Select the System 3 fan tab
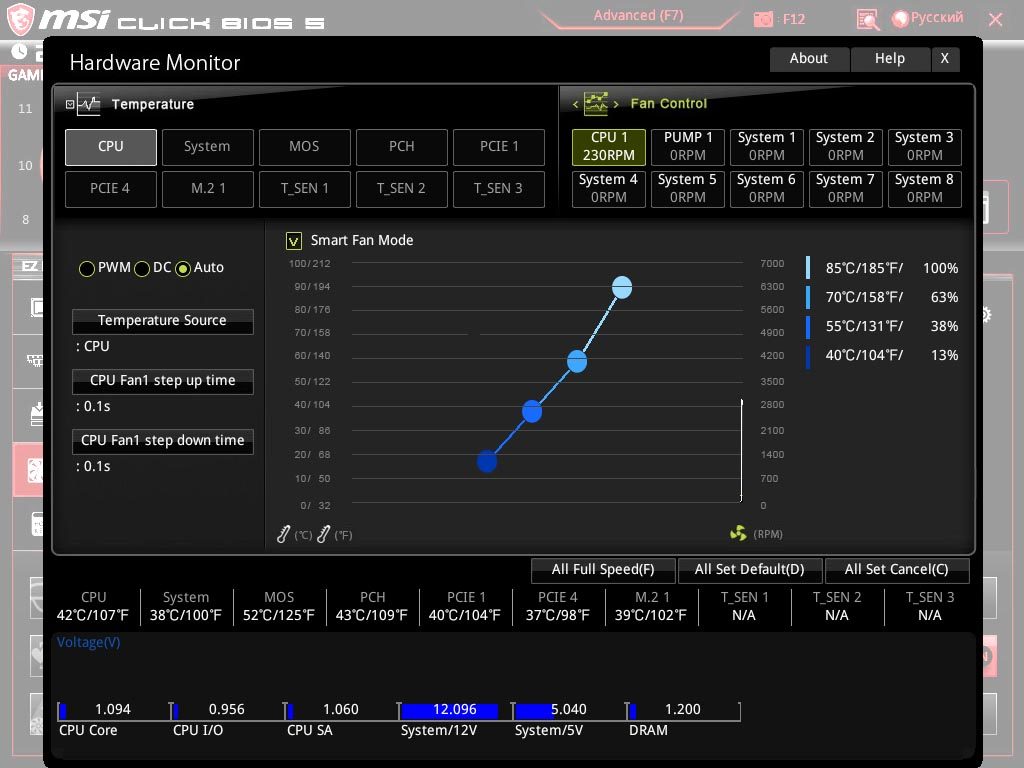The image size is (1024, 768). [x=925, y=147]
